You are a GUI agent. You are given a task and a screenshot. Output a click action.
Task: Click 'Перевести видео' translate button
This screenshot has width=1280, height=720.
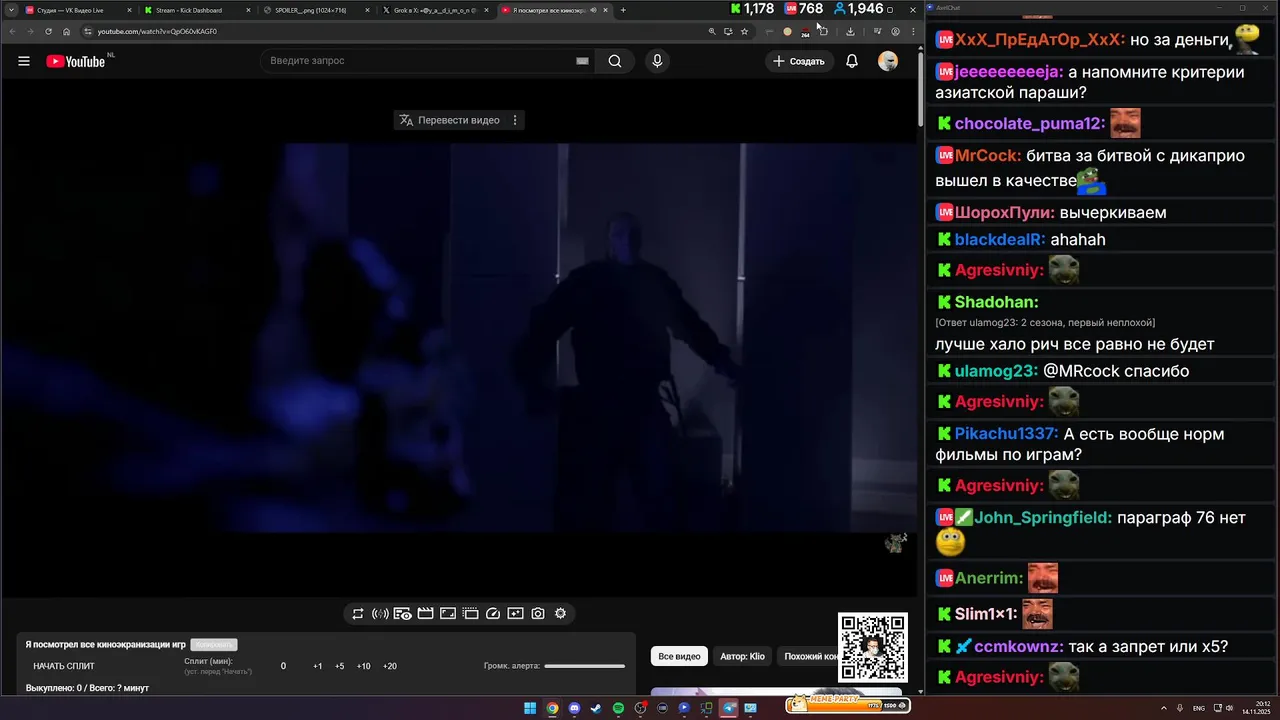tap(449, 120)
